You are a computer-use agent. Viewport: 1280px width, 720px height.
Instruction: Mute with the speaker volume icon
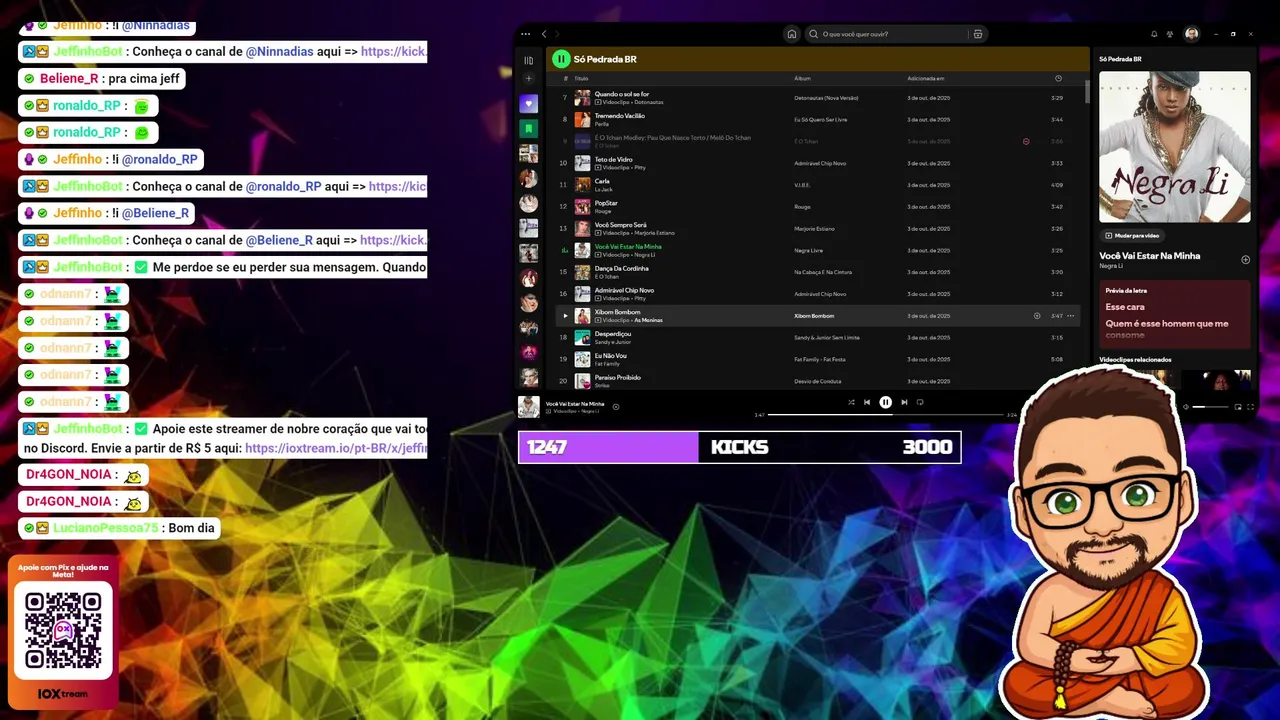pyautogui.click(x=1186, y=407)
